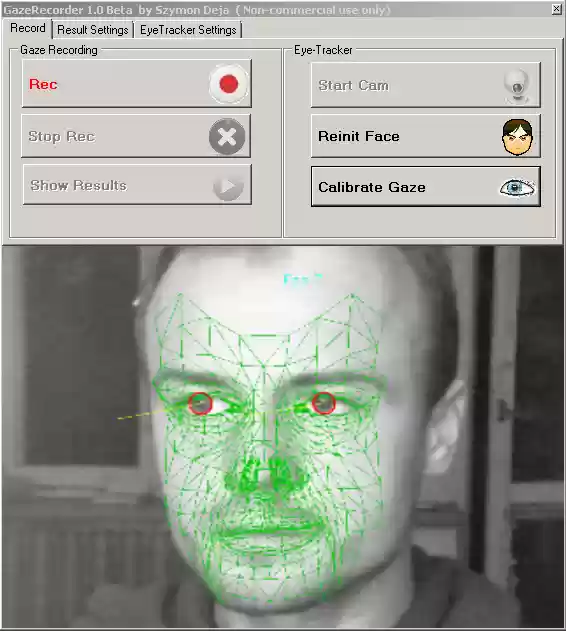Click the gray X stop icon
The image size is (566, 631).
[x=227, y=136]
